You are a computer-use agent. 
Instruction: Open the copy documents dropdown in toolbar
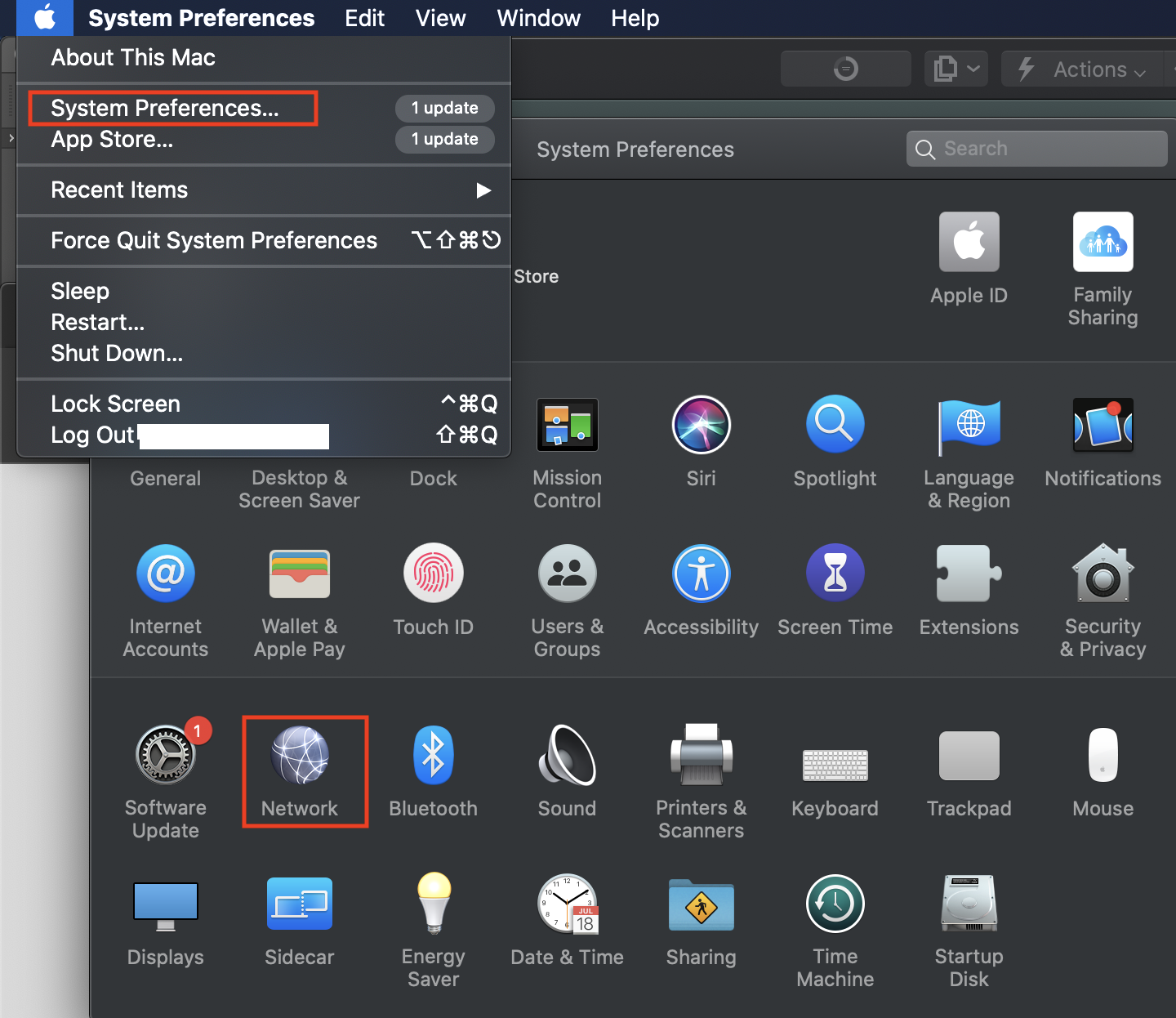(955, 69)
